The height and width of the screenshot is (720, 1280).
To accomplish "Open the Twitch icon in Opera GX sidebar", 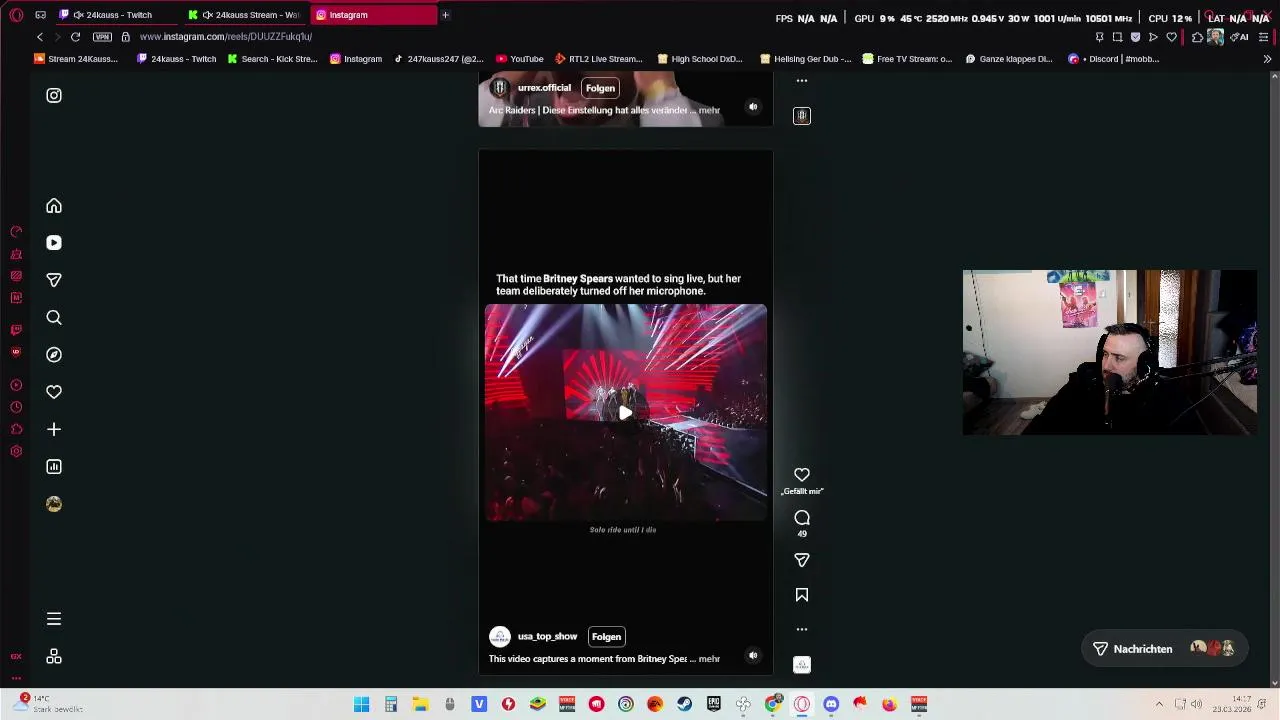I will [x=16, y=330].
